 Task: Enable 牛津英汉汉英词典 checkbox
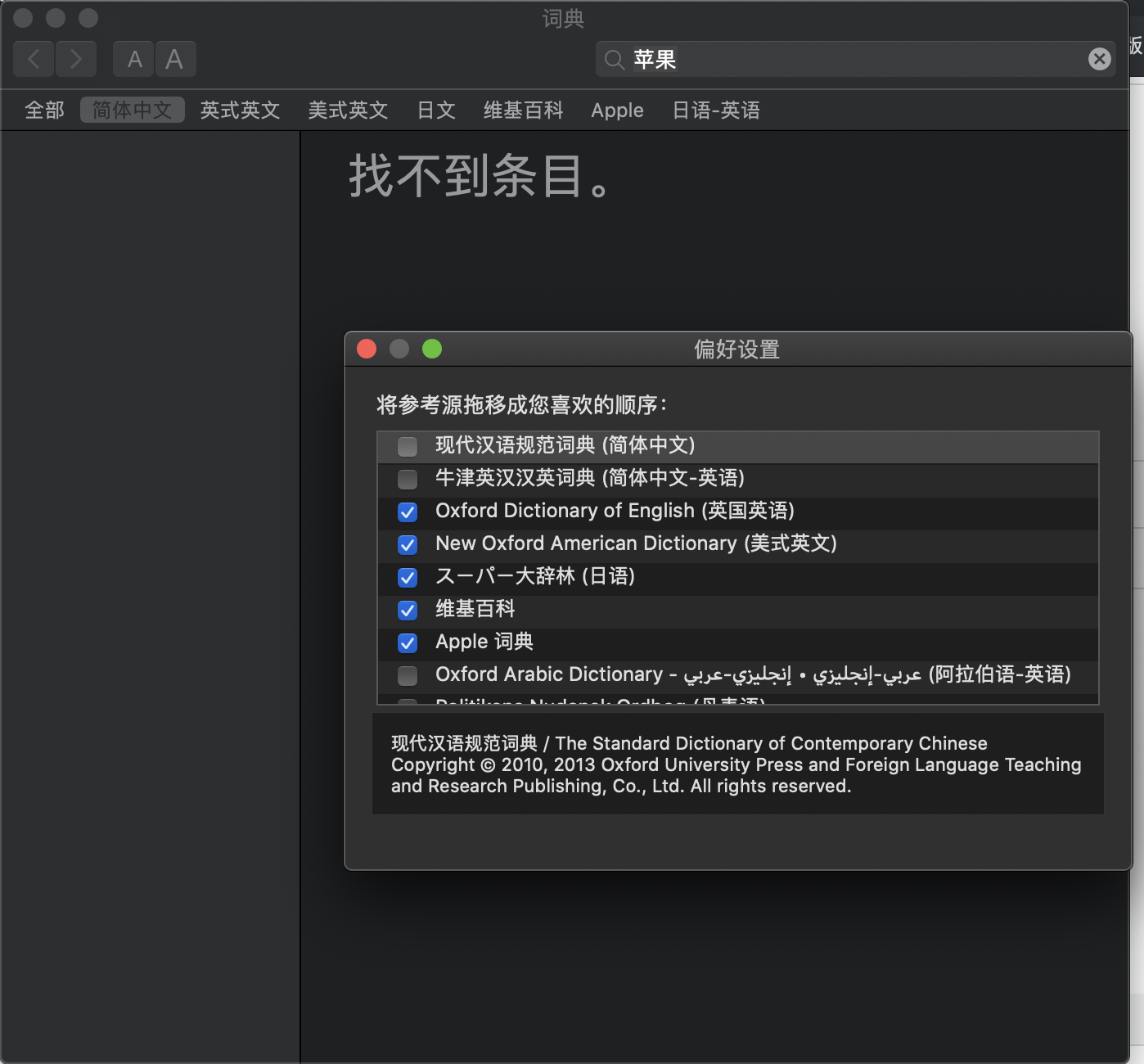click(x=408, y=479)
